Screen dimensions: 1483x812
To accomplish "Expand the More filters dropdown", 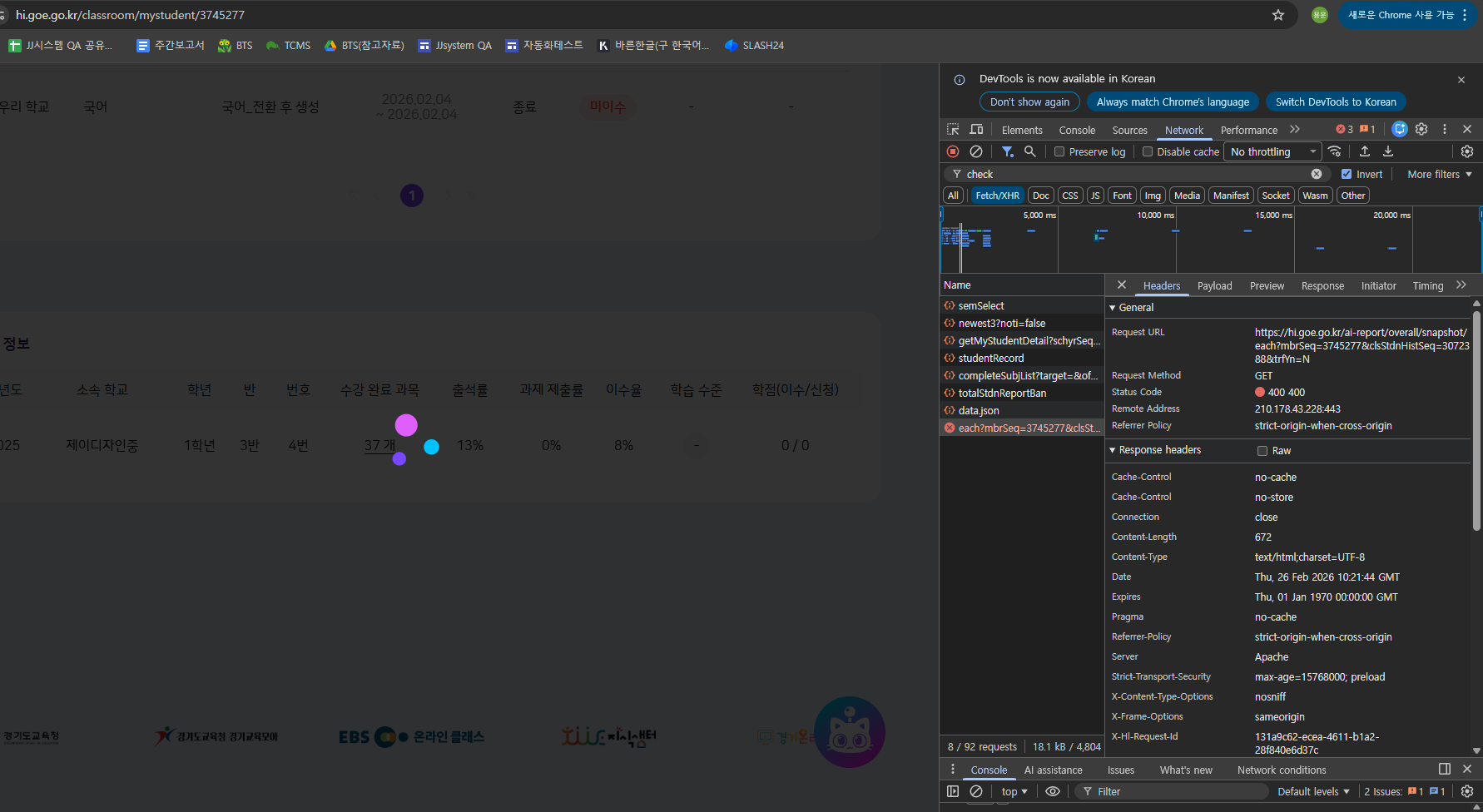I will coord(1439,174).
